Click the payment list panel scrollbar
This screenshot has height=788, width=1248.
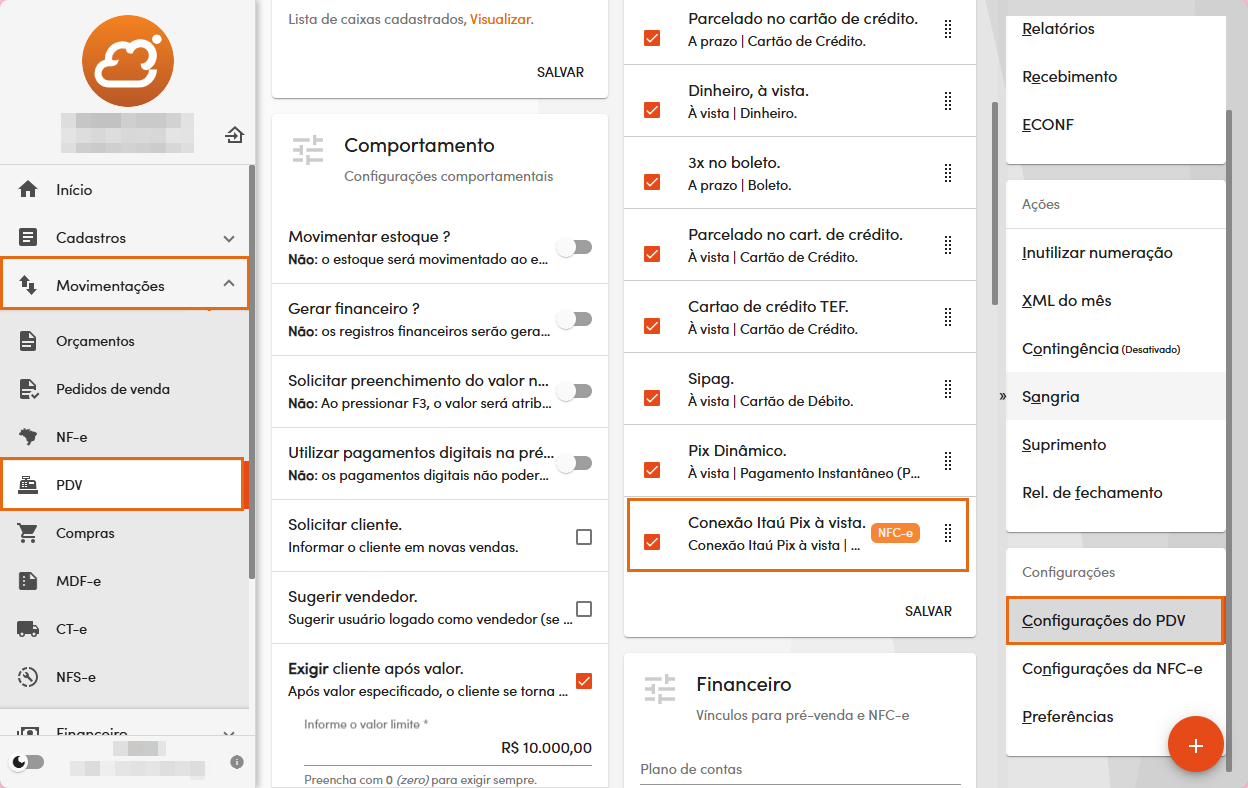click(994, 202)
